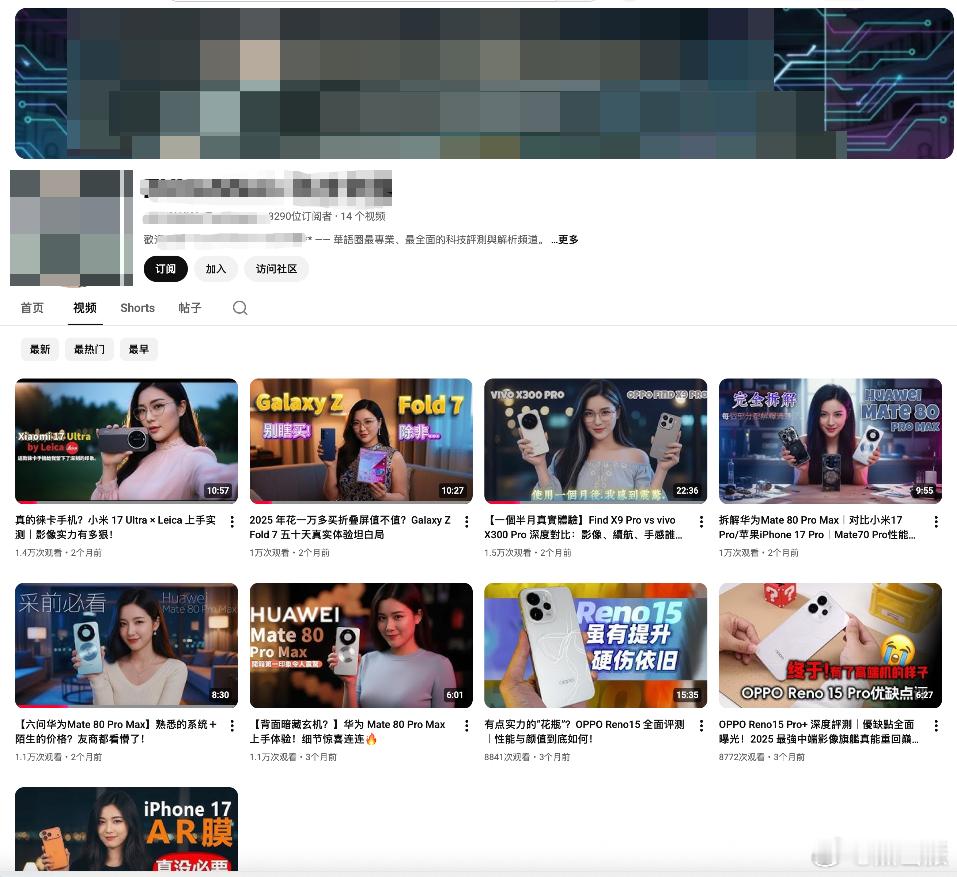Open more options for 拆解华为Mate 80 Pro Max video
Image resolution: width=957 pixels, height=877 pixels.
[936, 521]
